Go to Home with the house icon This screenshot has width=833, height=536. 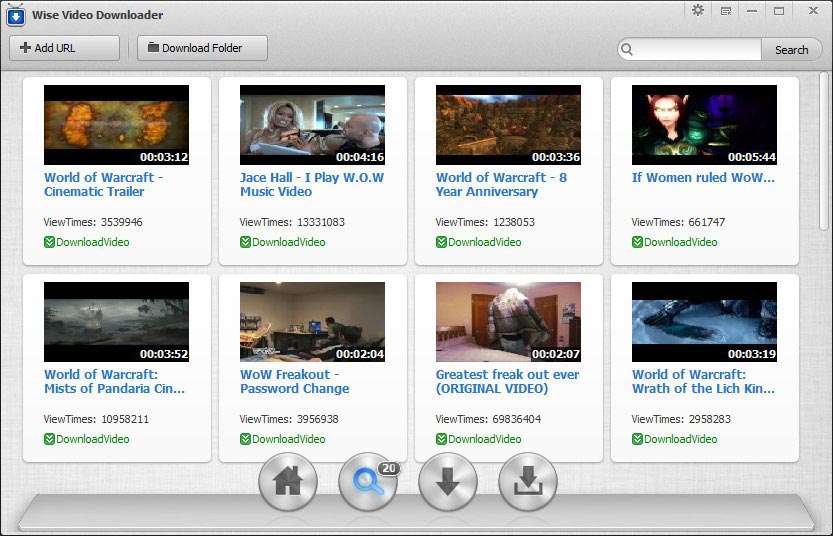click(x=287, y=482)
